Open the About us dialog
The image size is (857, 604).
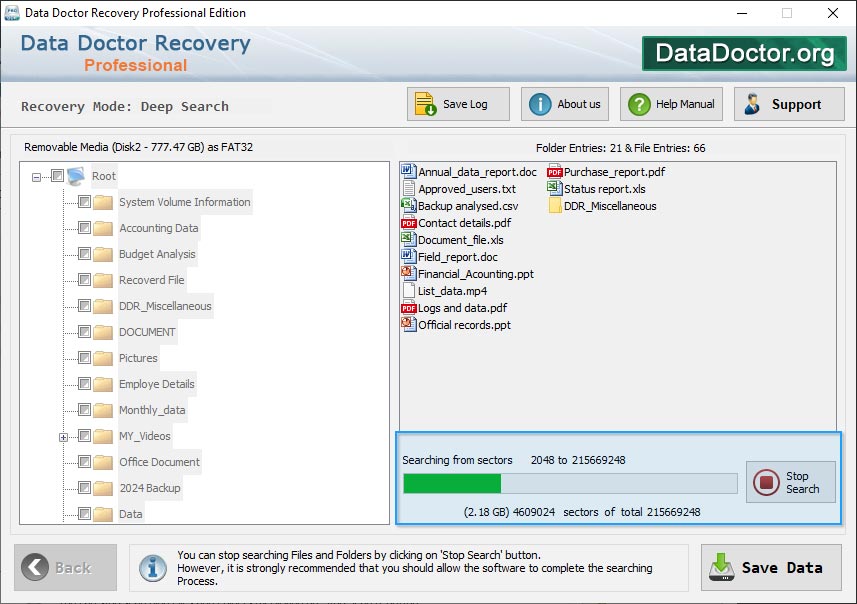click(565, 104)
